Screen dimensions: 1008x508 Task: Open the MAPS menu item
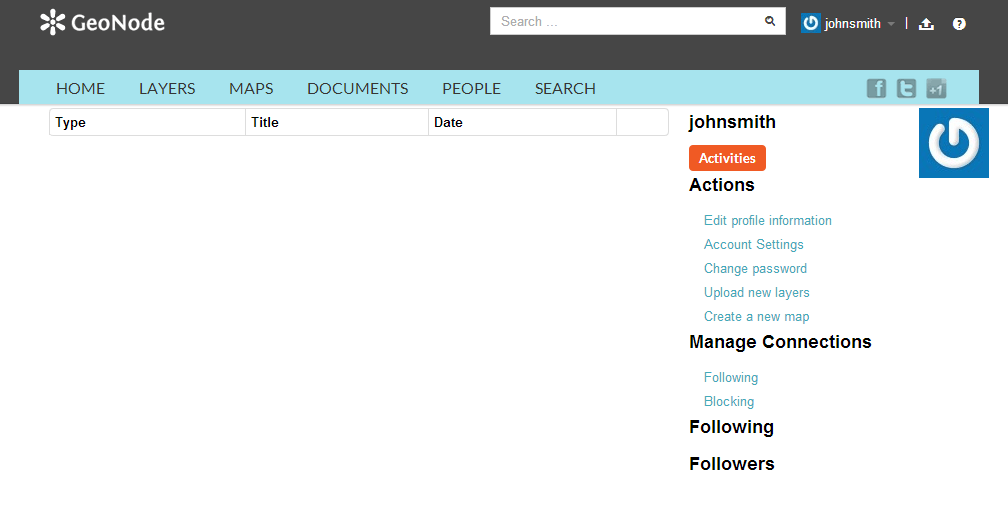[x=251, y=88]
